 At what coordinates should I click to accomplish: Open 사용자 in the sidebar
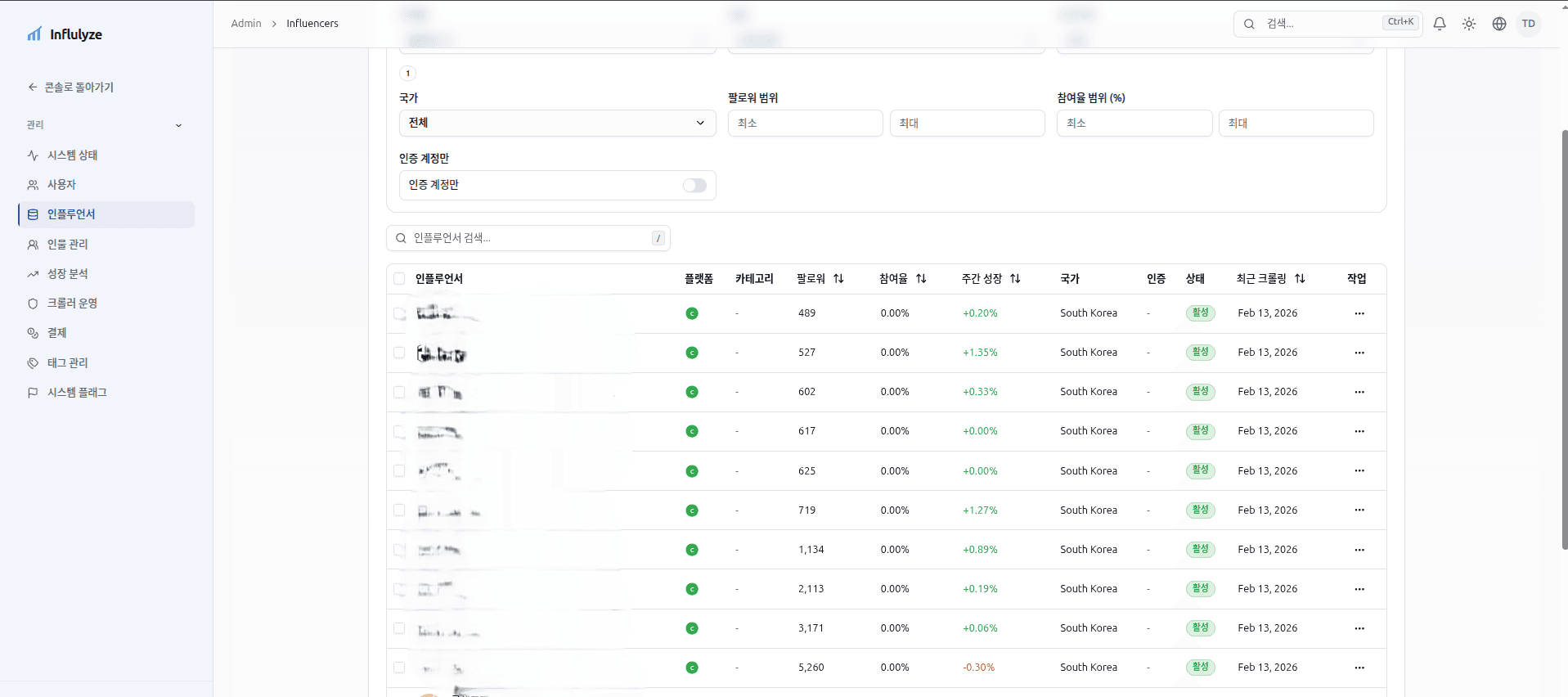61,185
